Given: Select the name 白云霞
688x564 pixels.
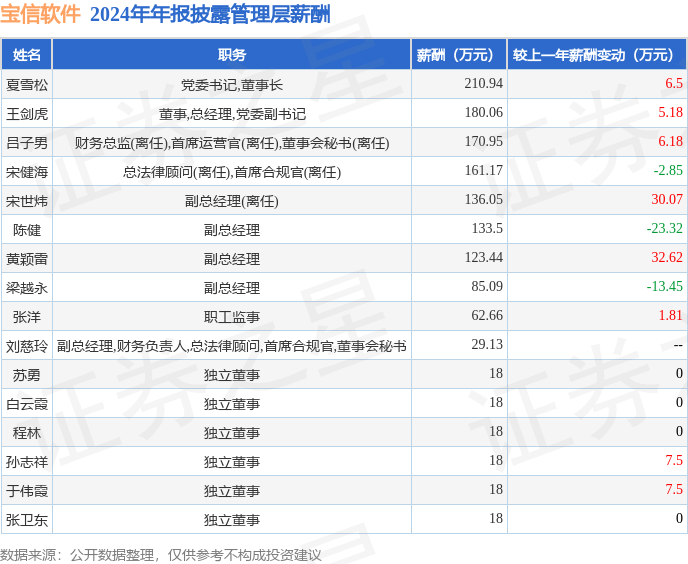Looking at the screenshot, I should (27, 404).
